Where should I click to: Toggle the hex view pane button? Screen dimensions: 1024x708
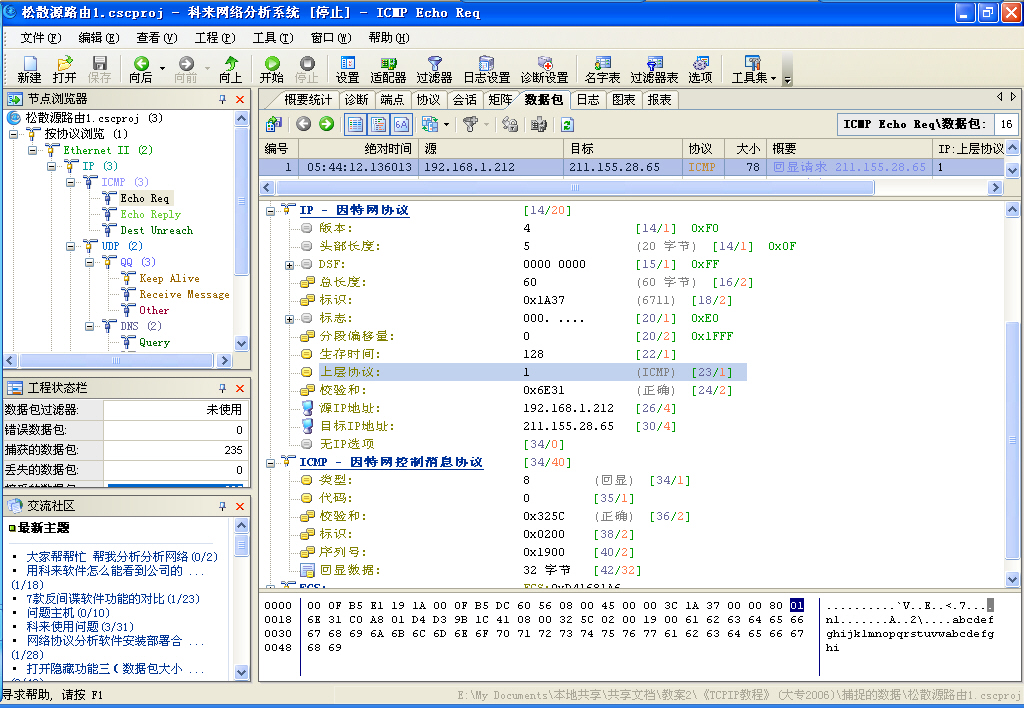point(401,124)
